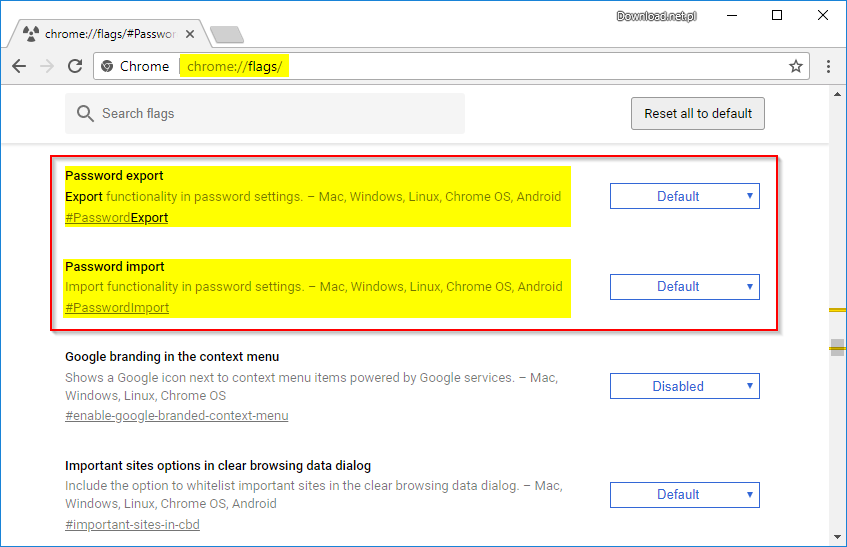The image size is (847, 547).
Task: Follow the #PasswordExport link
Action: [117, 218]
